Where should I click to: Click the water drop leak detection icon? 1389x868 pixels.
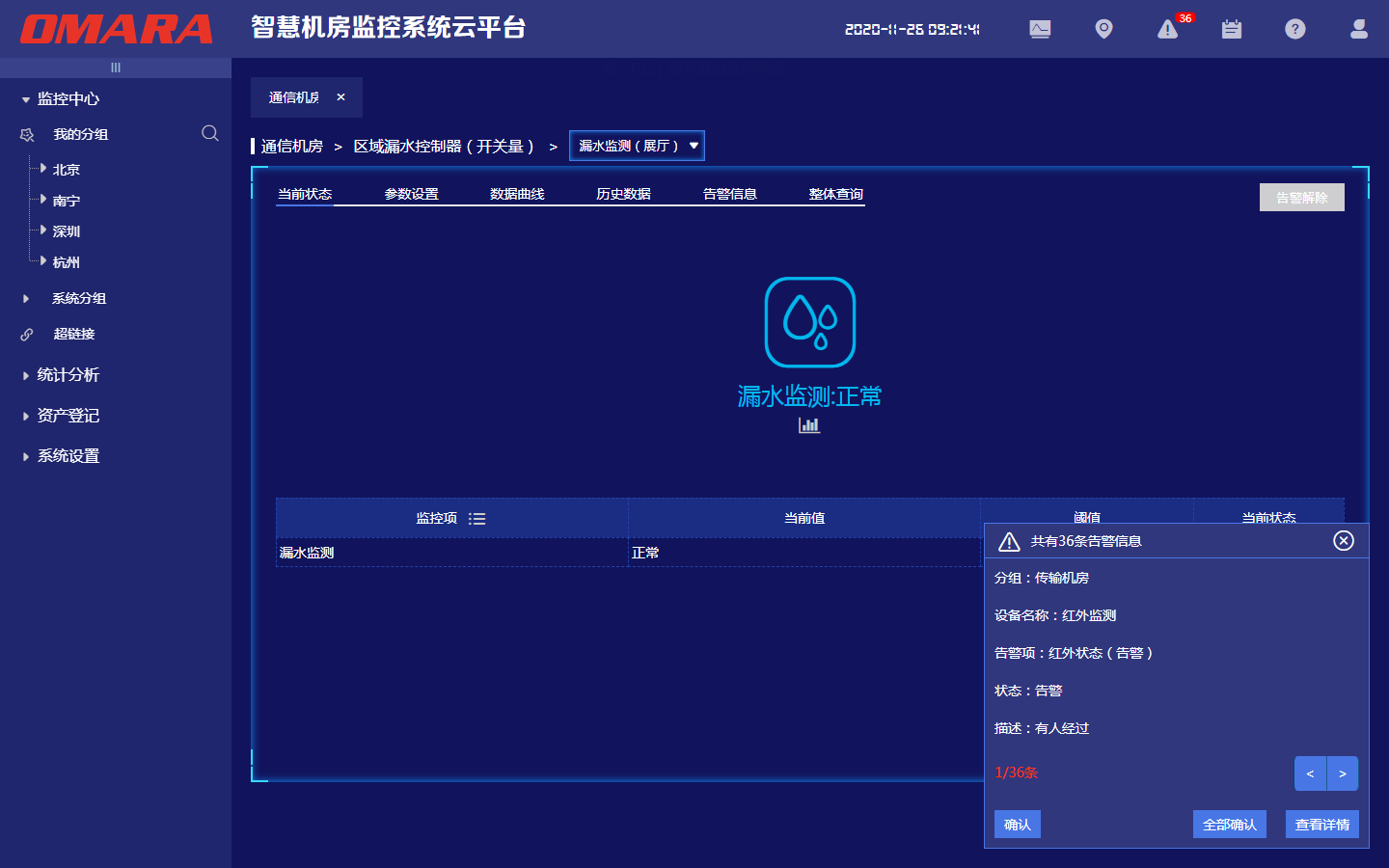tap(809, 321)
